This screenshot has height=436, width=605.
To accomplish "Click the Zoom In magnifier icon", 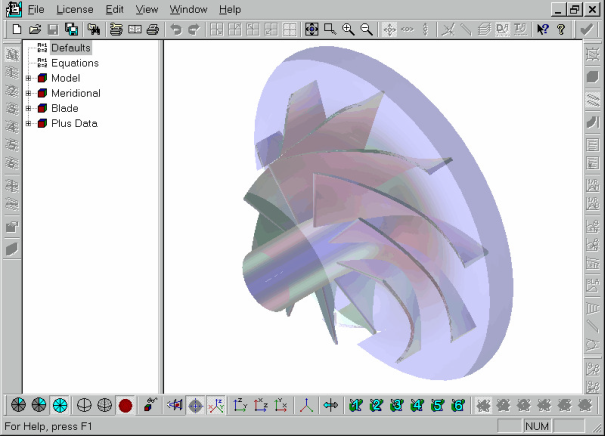I will (x=348, y=30).
